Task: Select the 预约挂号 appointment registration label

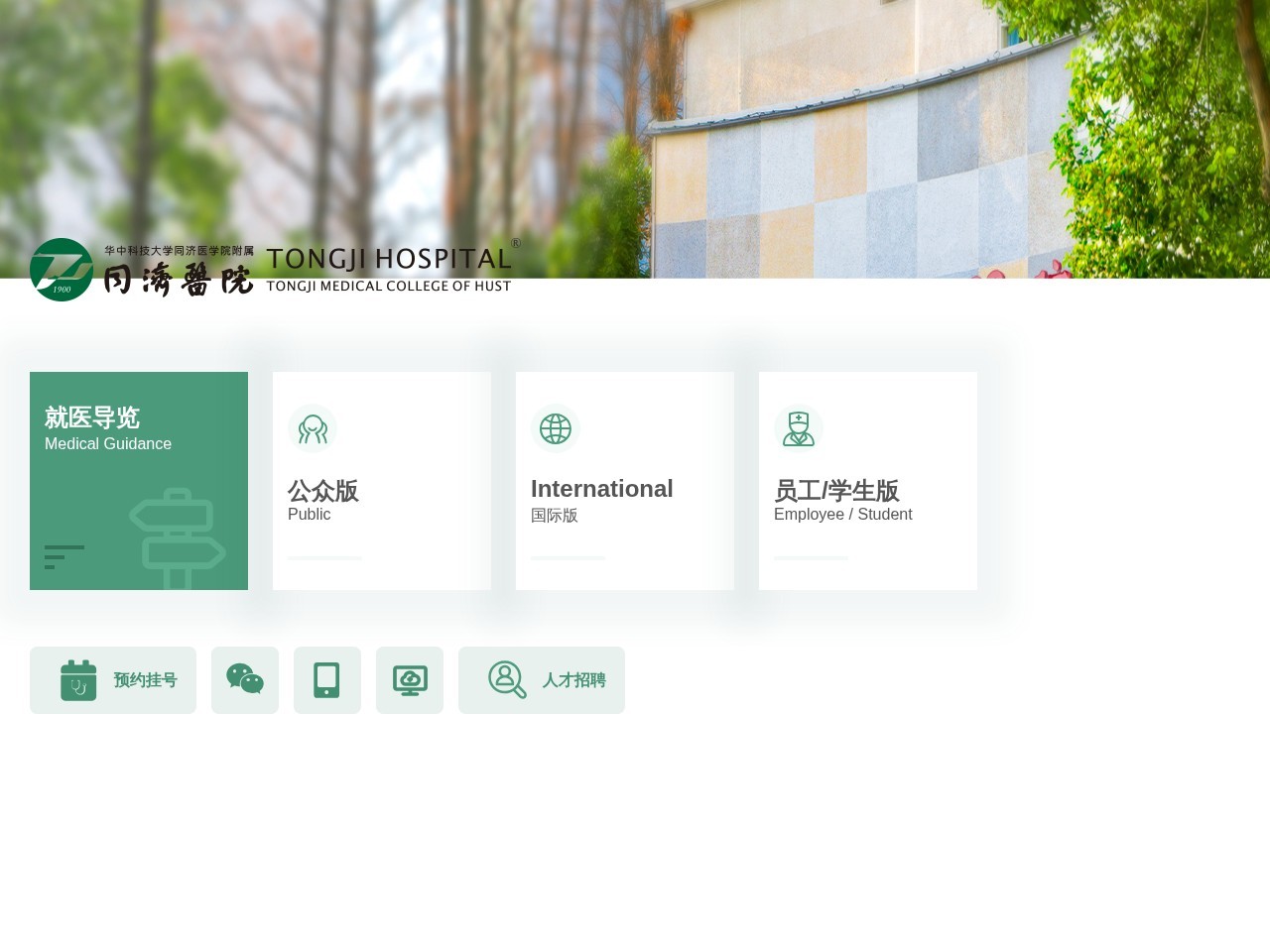Action: (145, 680)
